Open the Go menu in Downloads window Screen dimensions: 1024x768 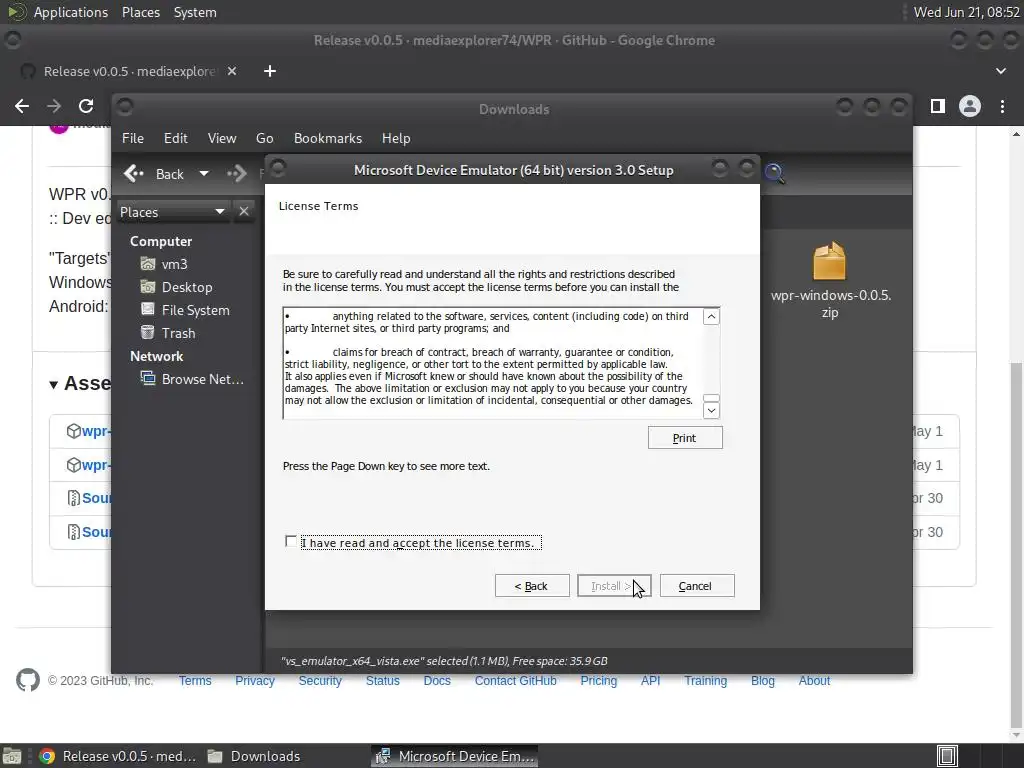(264, 138)
